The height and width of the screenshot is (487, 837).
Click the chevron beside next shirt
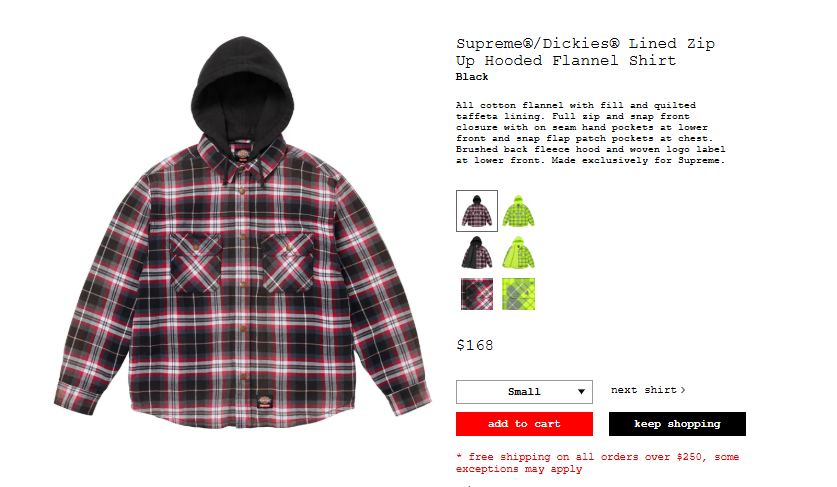point(683,390)
